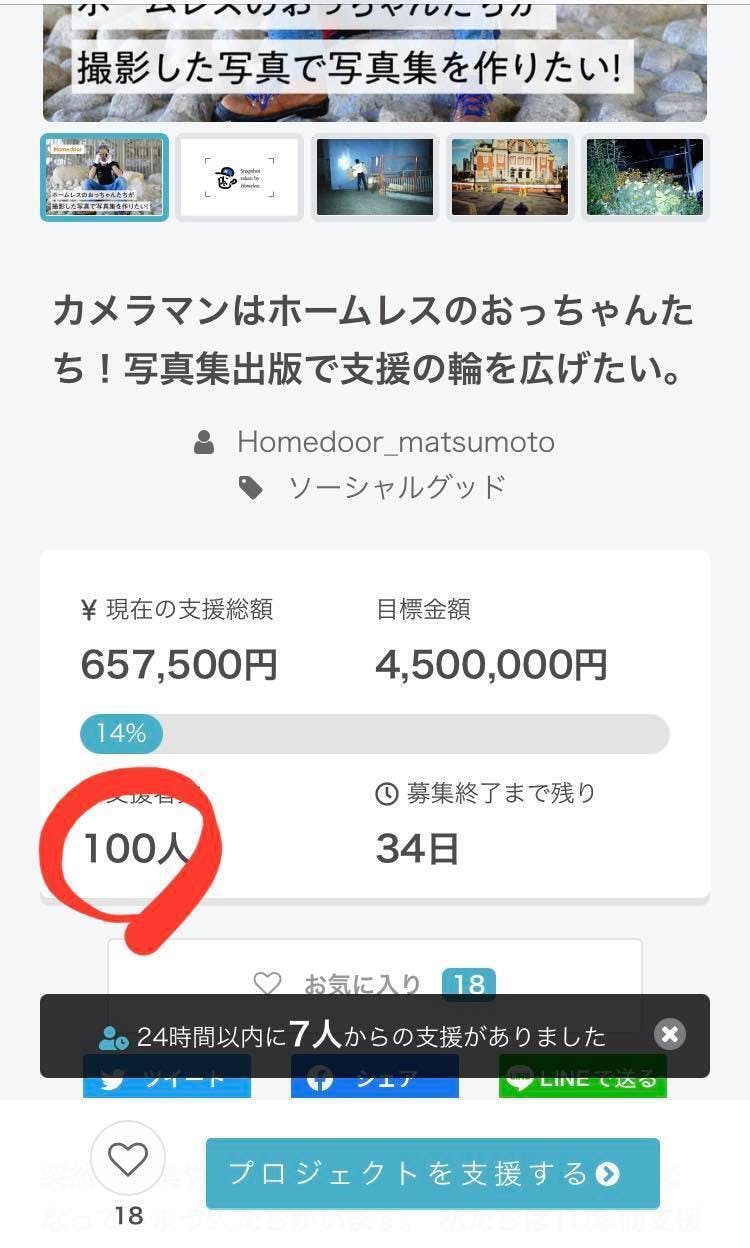The height and width of the screenshot is (1248, 750).
Task: Click the heart icon above the 18 count
Action: pyautogui.click(x=128, y=1160)
